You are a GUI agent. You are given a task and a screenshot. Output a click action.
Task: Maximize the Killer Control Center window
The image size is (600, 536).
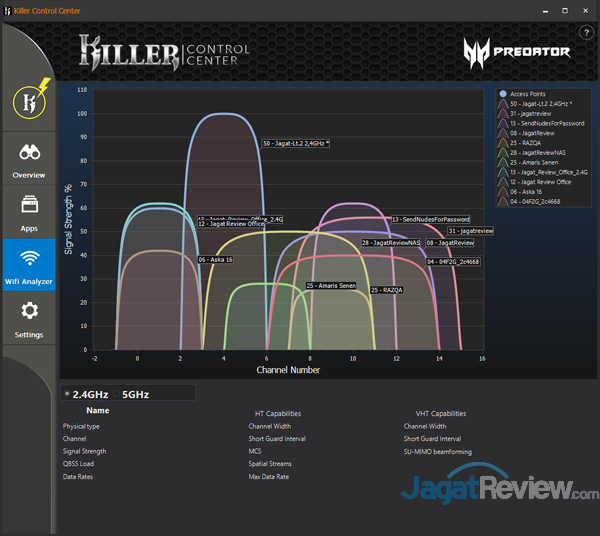tap(565, 11)
